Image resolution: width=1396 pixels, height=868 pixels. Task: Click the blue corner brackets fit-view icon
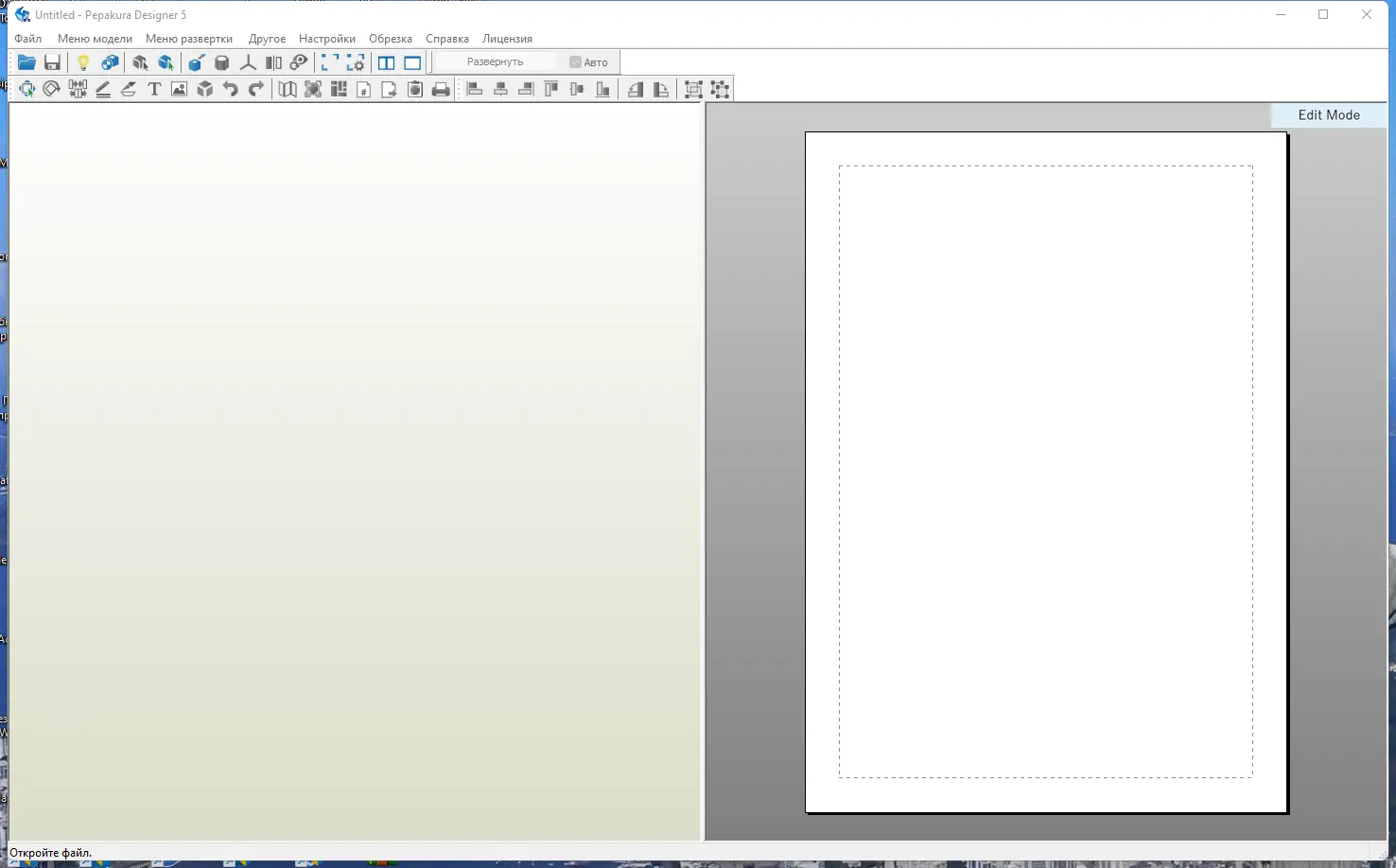330,62
